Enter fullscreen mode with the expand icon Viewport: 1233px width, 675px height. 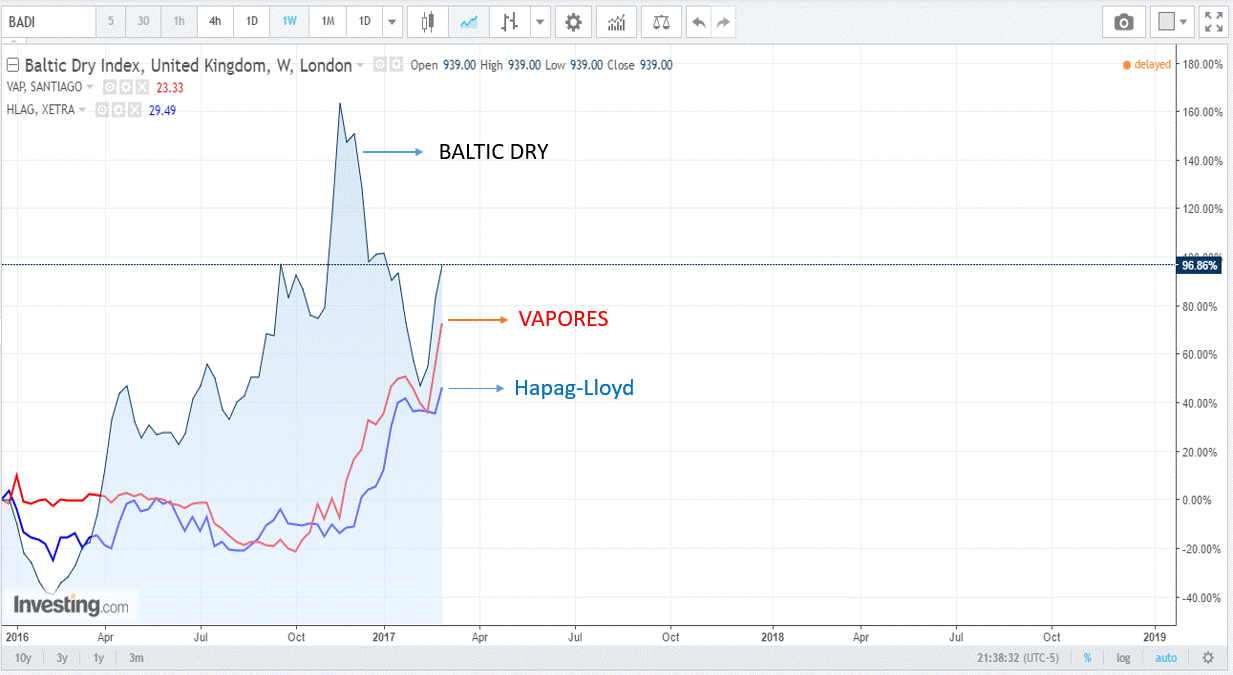(x=1213, y=21)
